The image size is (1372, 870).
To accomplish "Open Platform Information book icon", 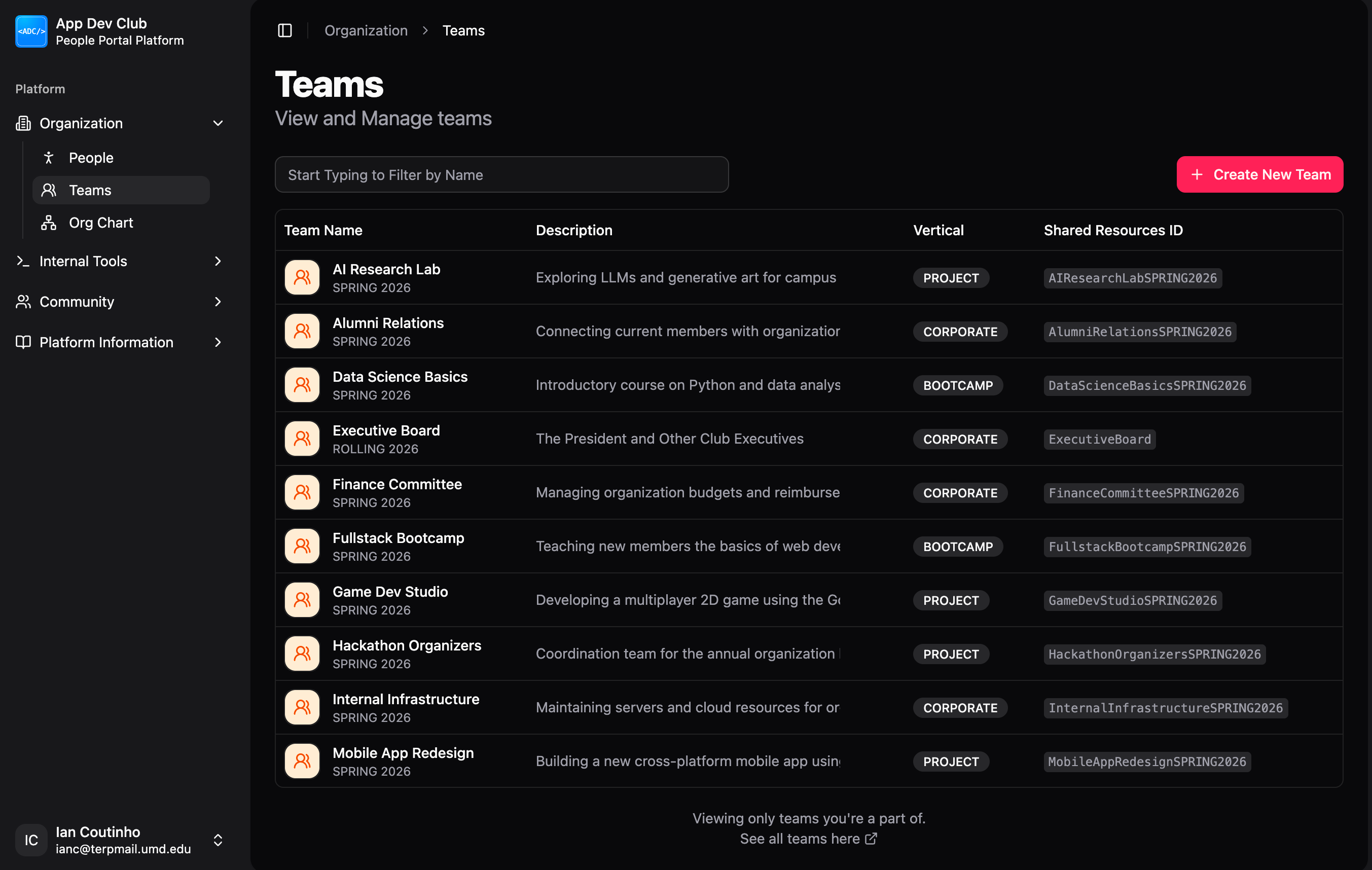I will pos(23,342).
